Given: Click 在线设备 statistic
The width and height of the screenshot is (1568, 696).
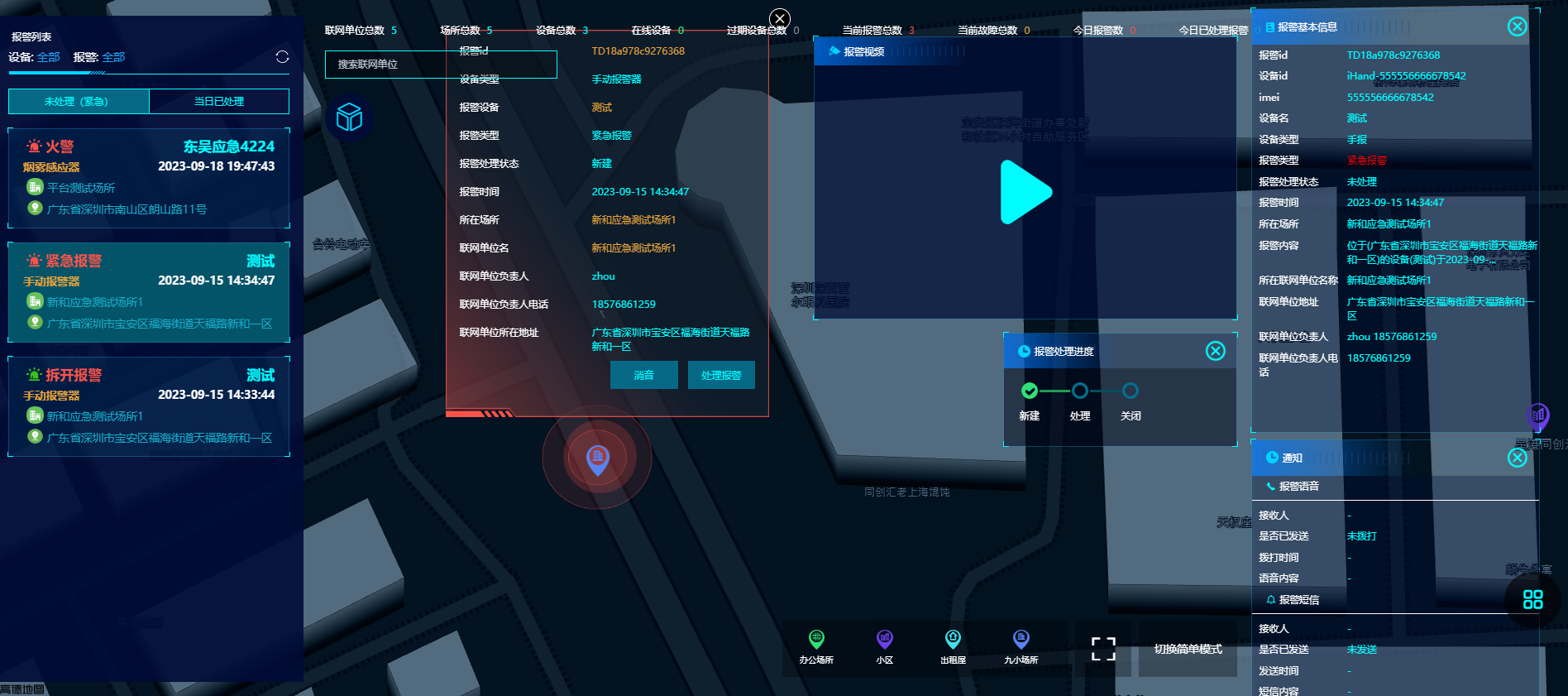Looking at the screenshot, I should click(657, 31).
